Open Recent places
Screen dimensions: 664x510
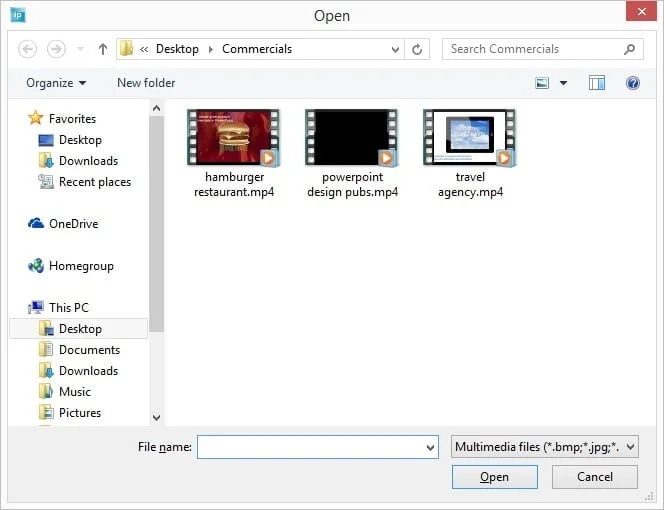click(x=95, y=182)
